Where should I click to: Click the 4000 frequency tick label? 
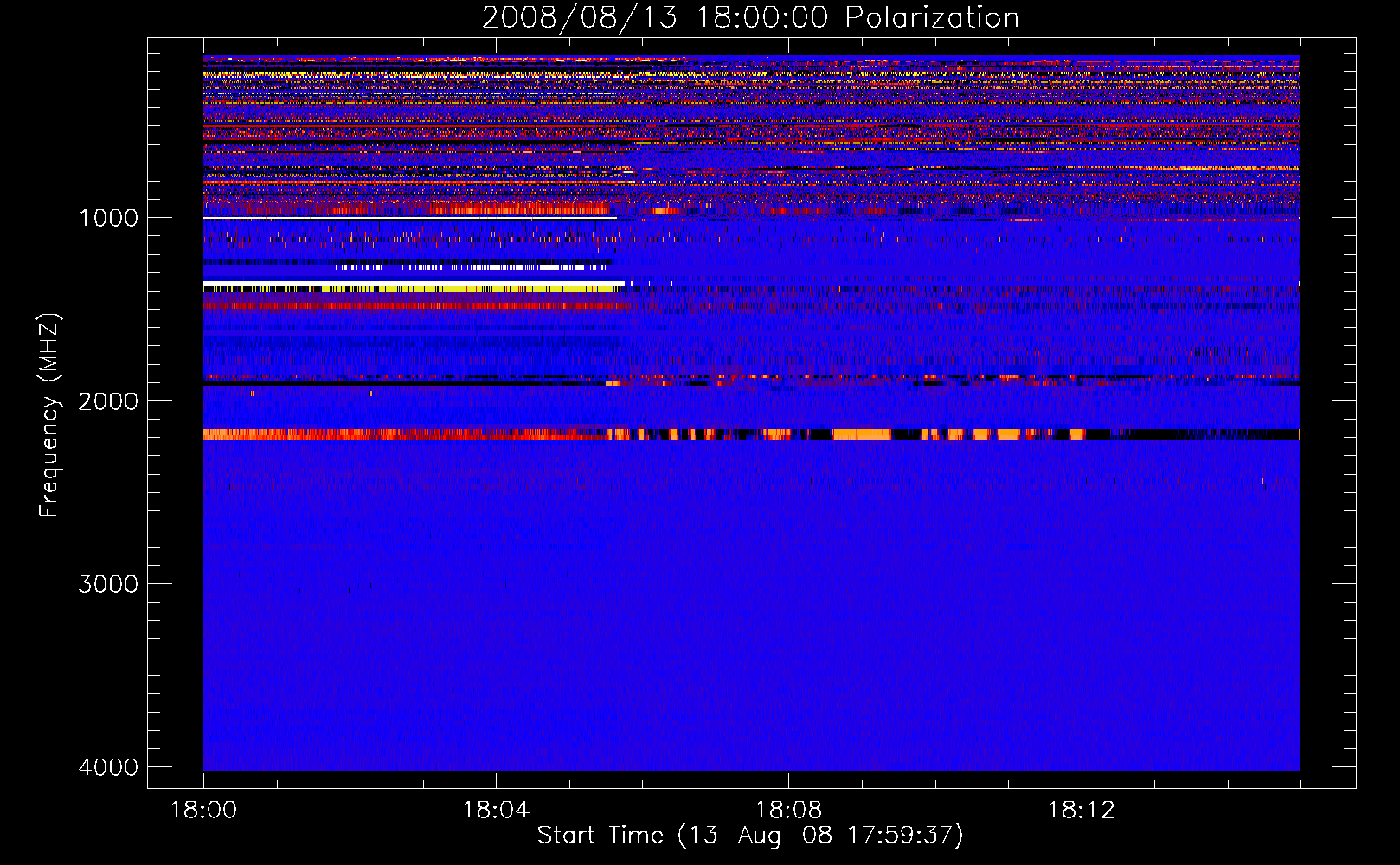tap(108, 767)
